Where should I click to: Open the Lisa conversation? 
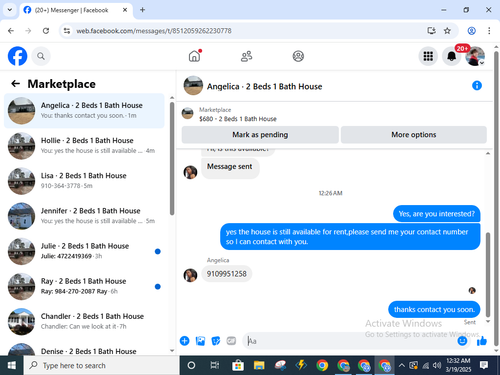point(84,181)
